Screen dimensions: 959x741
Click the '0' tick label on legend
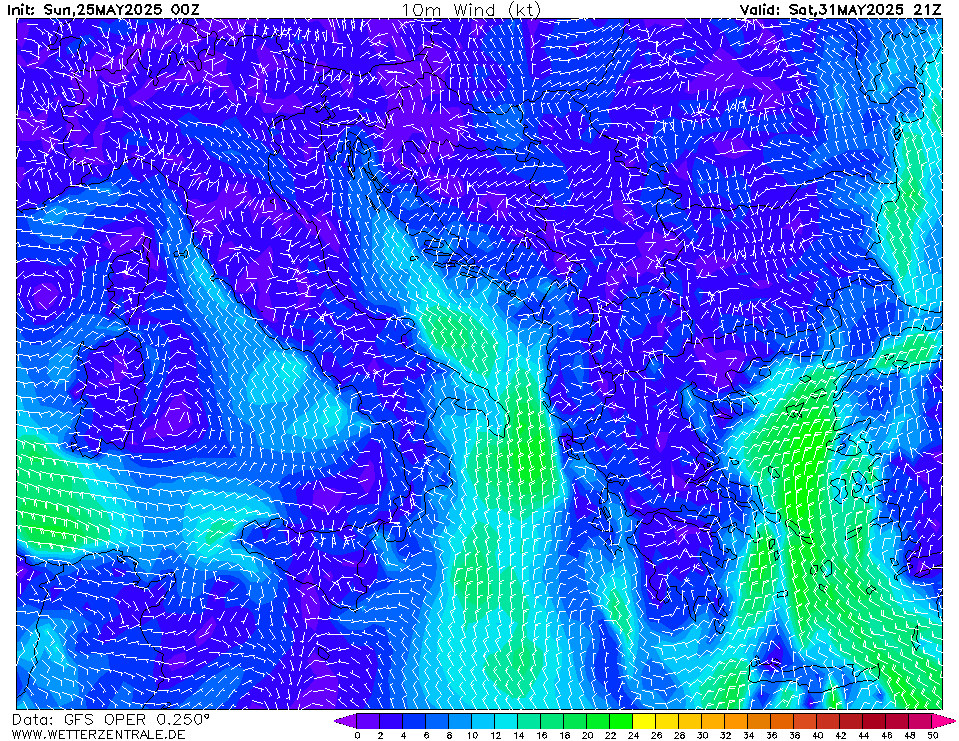pyautogui.click(x=357, y=735)
